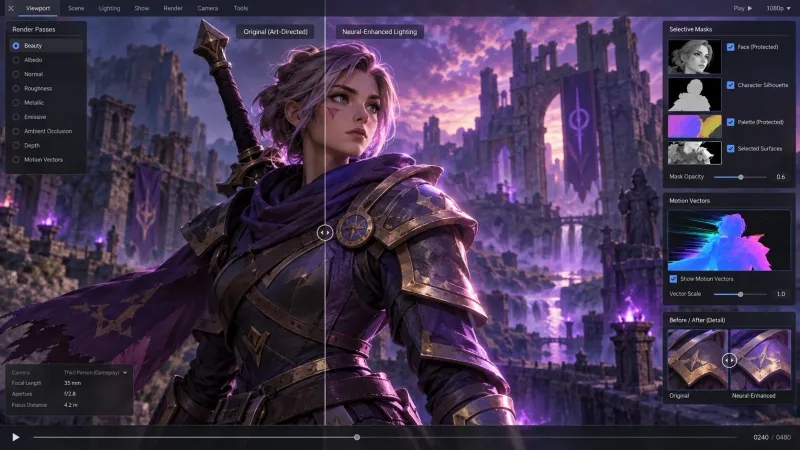Open the Lighting menu
The image size is (800, 450).
click(x=109, y=8)
